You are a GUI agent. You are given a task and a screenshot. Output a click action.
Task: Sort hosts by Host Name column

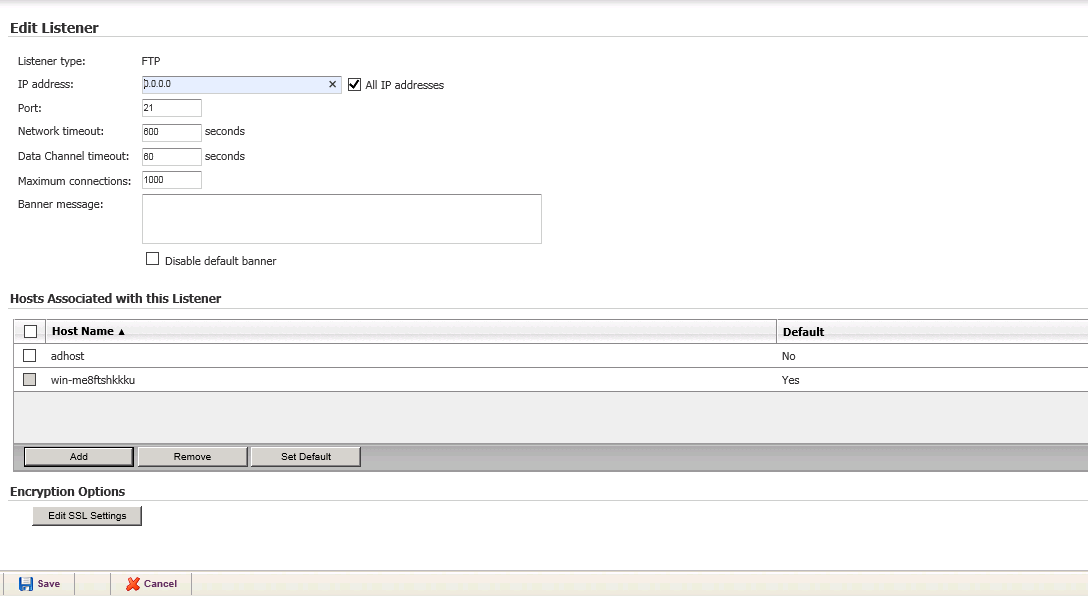[x=88, y=332]
